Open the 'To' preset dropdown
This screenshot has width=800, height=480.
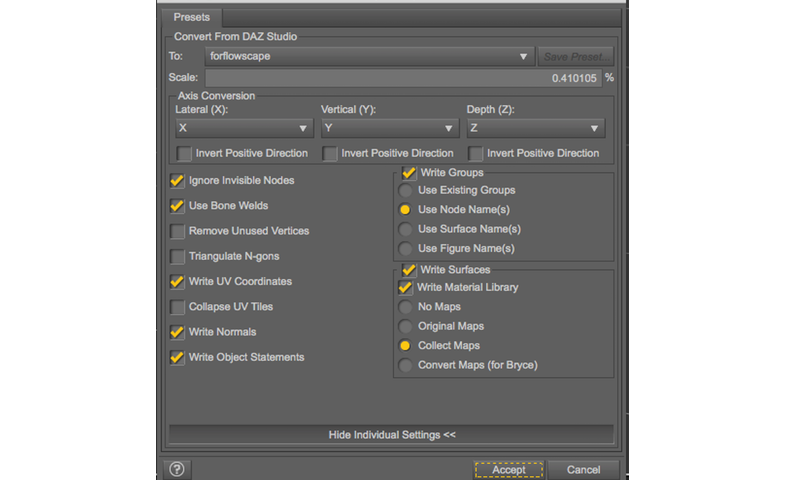368,57
